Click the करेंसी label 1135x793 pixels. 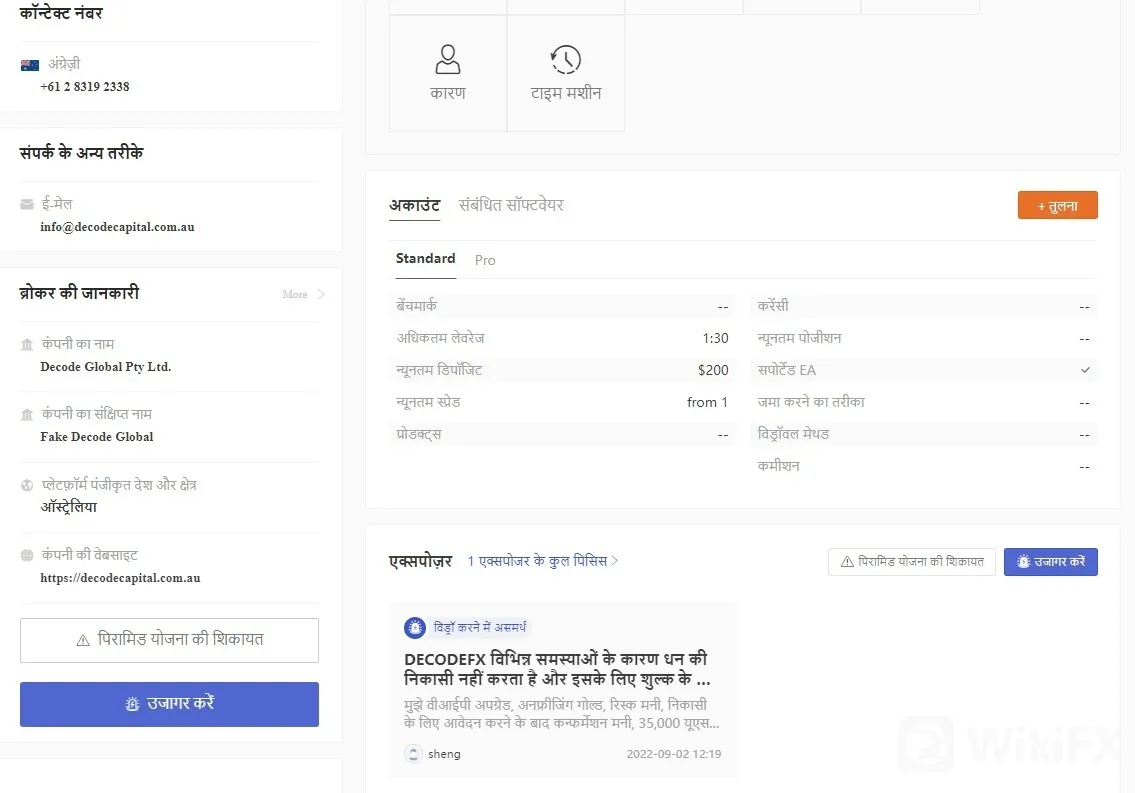[x=773, y=306]
